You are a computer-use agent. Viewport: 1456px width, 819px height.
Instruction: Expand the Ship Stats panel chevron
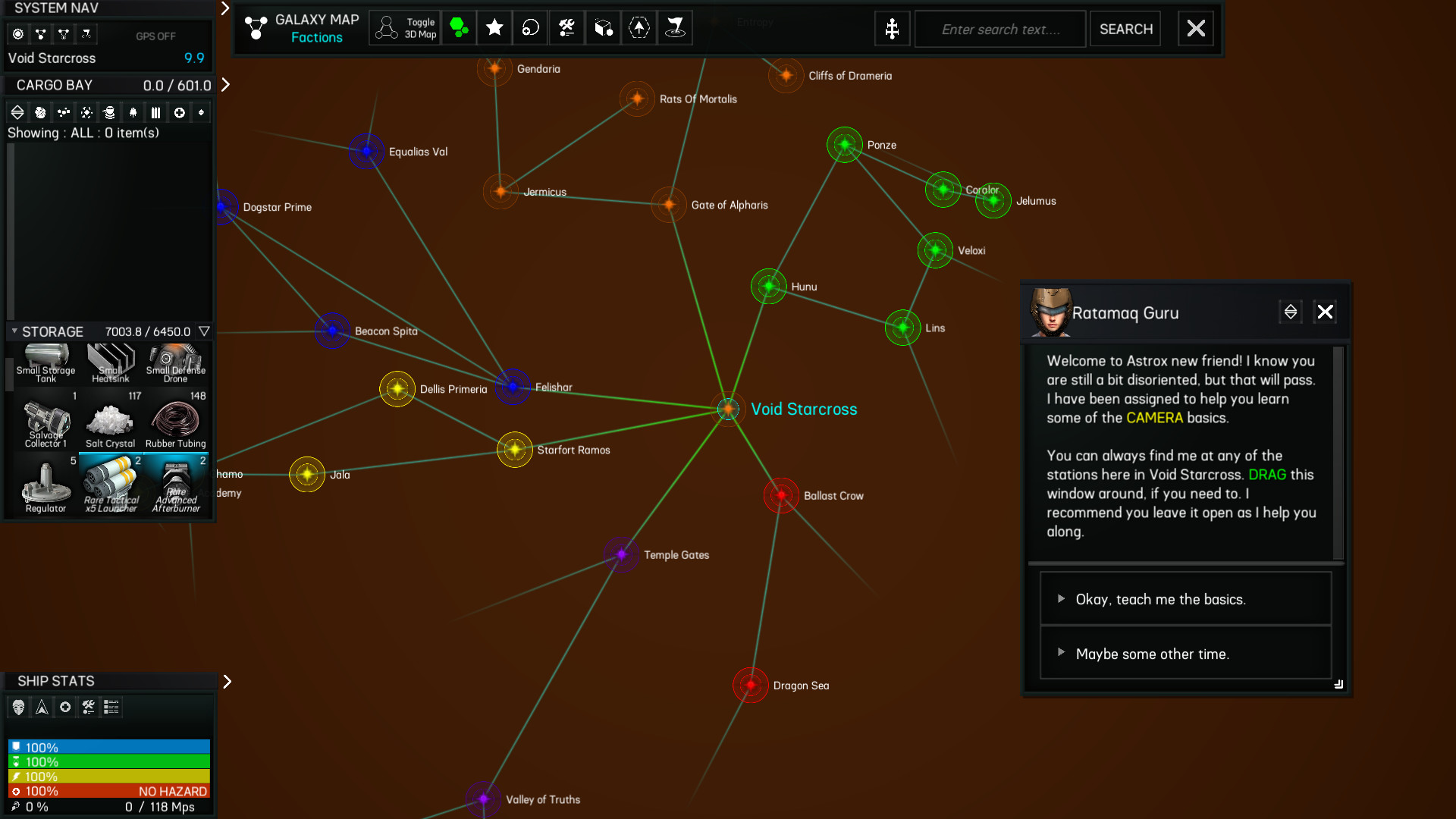pyautogui.click(x=227, y=681)
